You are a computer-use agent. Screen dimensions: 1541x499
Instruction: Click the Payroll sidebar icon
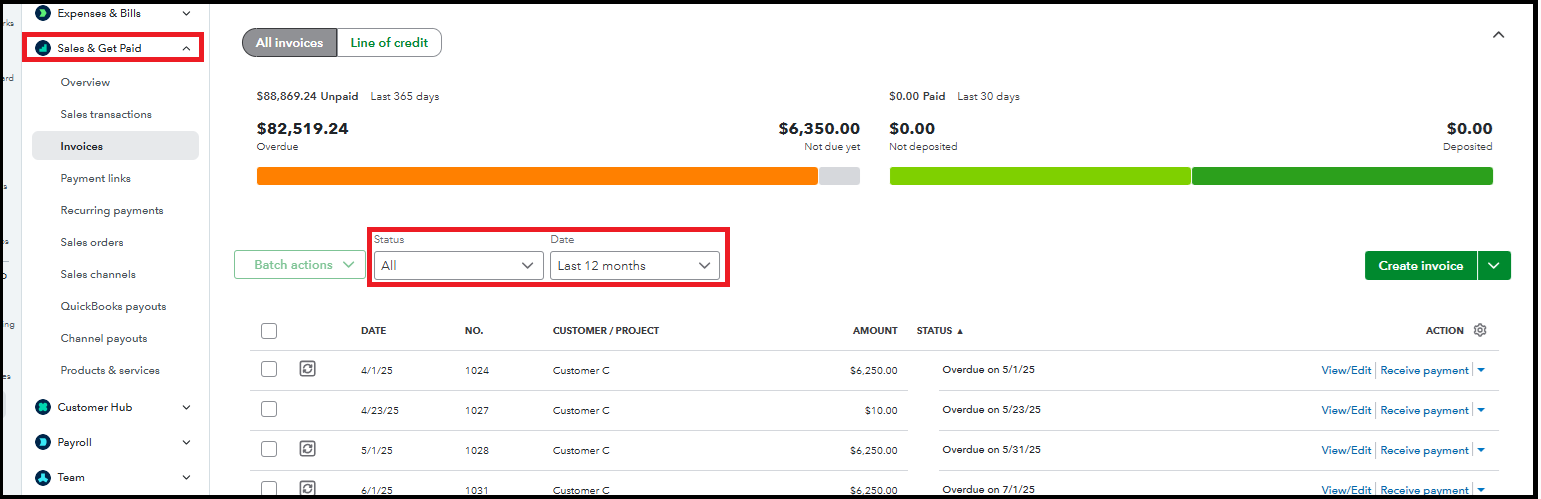click(x=43, y=442)
